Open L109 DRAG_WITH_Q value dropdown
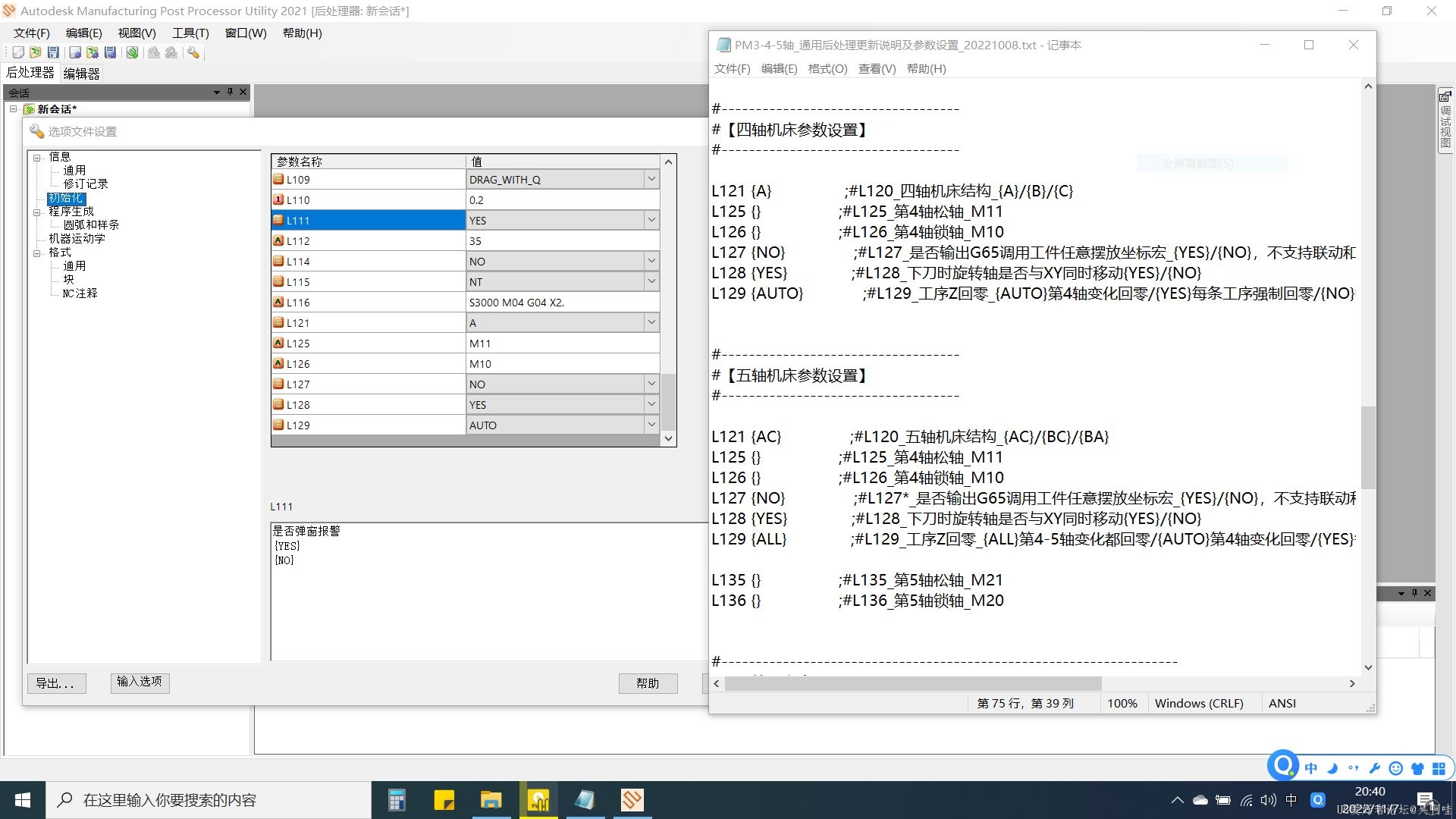 [651, 179]
